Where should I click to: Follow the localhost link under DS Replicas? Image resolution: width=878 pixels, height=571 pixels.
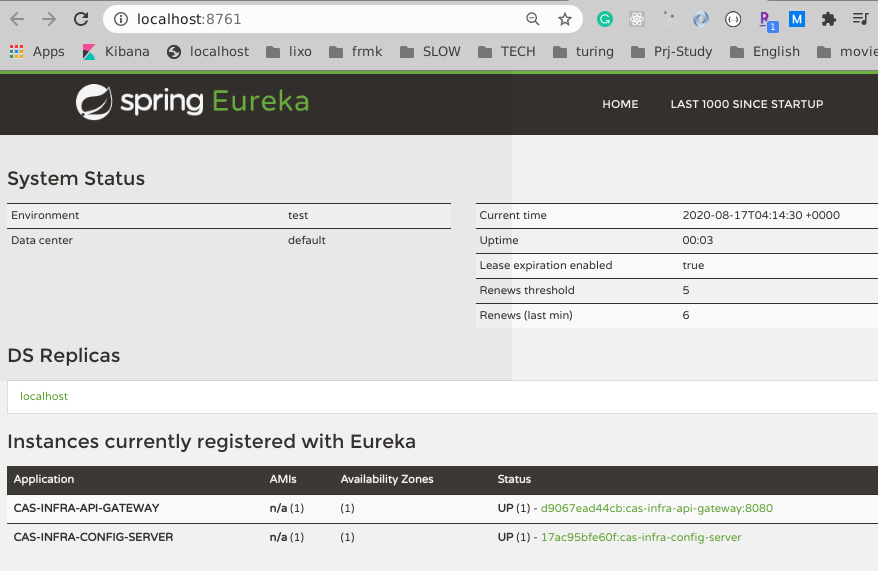[44, 396]
